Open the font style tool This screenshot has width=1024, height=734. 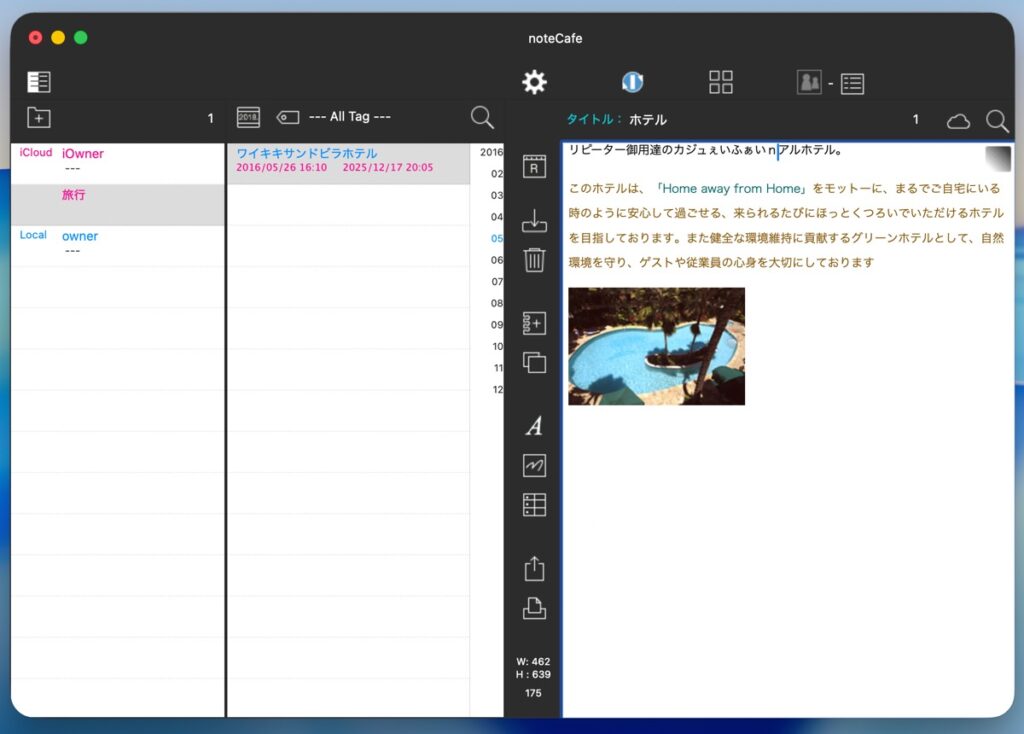(535, 426)
